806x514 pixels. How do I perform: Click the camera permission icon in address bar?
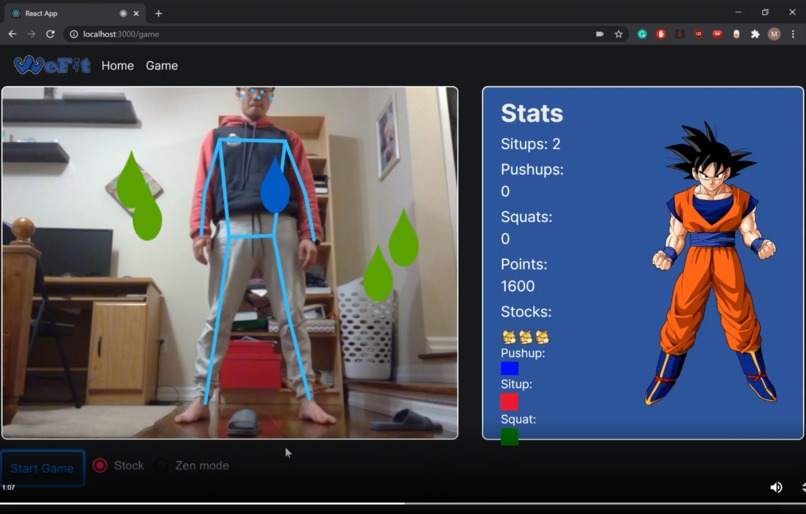pos(599,34)
